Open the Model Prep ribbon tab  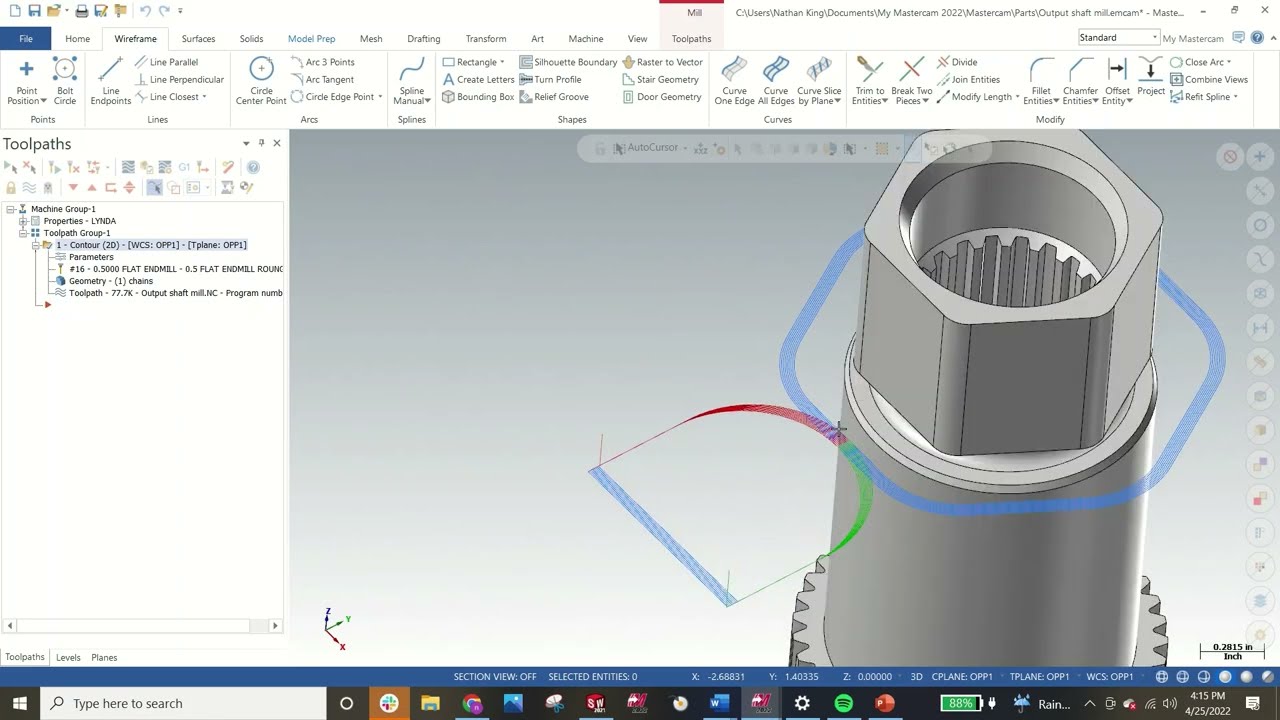311,38
